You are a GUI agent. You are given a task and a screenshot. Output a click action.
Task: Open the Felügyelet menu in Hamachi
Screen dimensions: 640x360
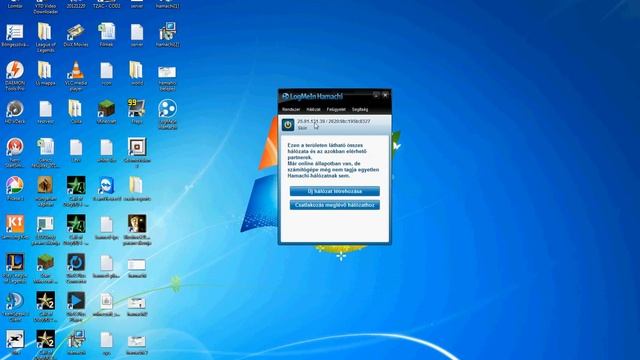(336, 109)
